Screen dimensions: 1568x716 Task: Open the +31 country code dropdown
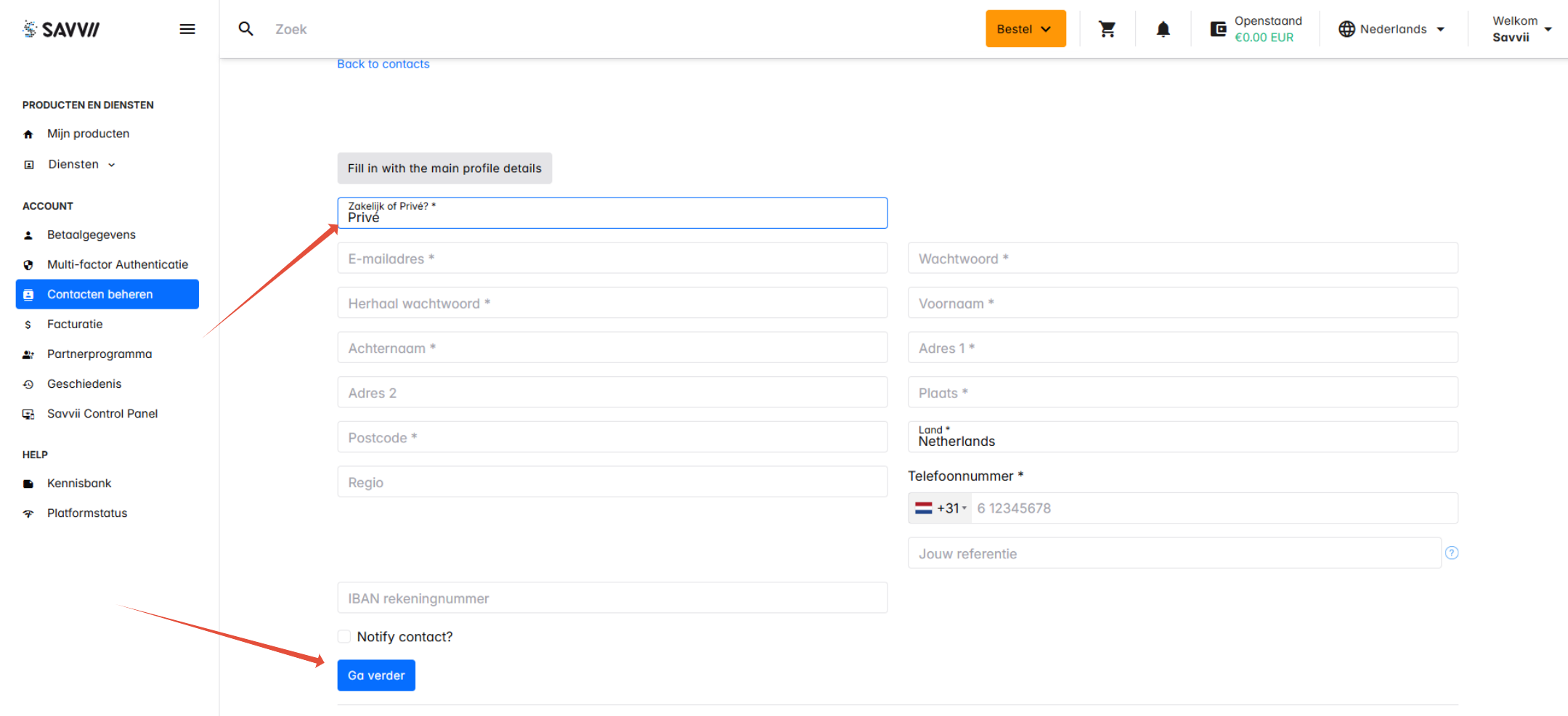(941, 508)
